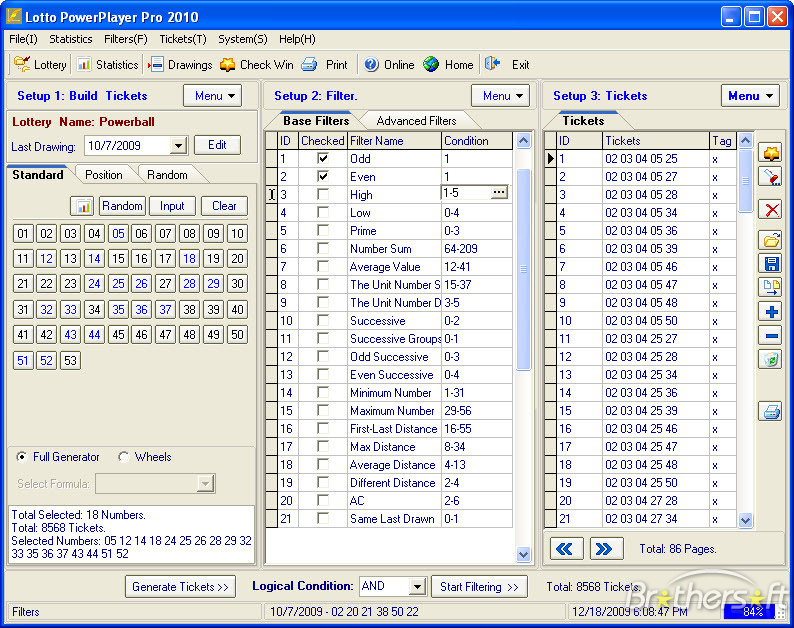Click the tickets list scrollbar thumb
The image size is (794, 628).
point(745,180)
